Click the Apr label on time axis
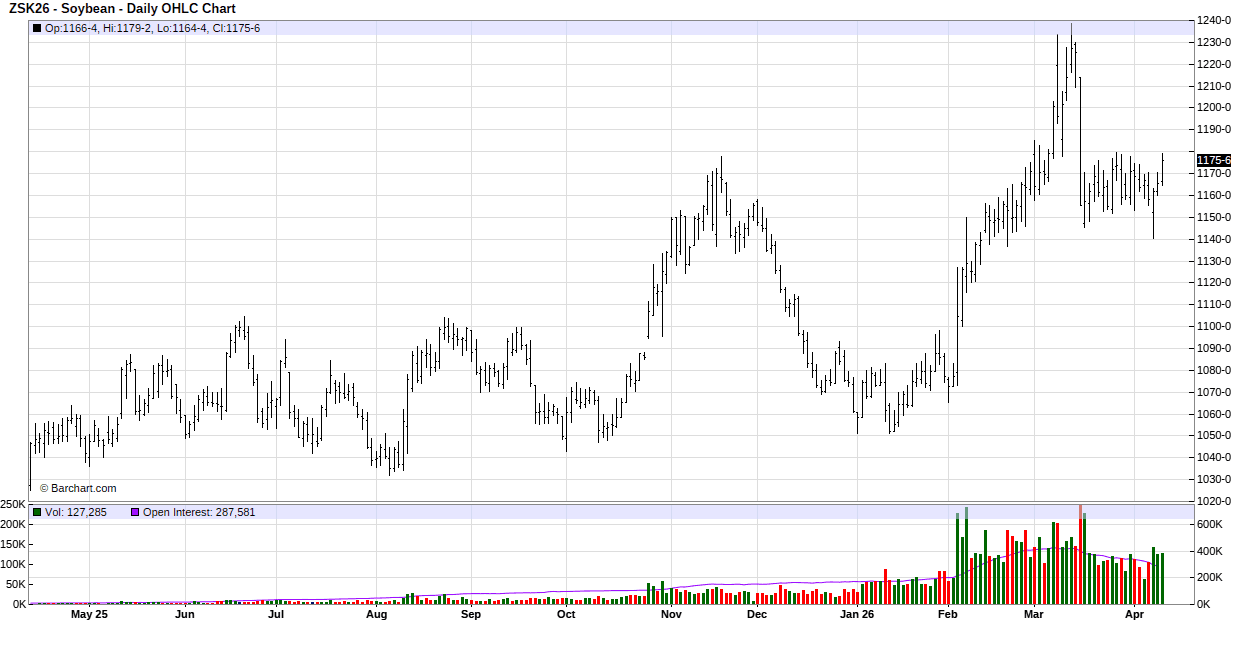Image resolution: width=1236 pixels, height=645 pixels. coord(1133,615)
